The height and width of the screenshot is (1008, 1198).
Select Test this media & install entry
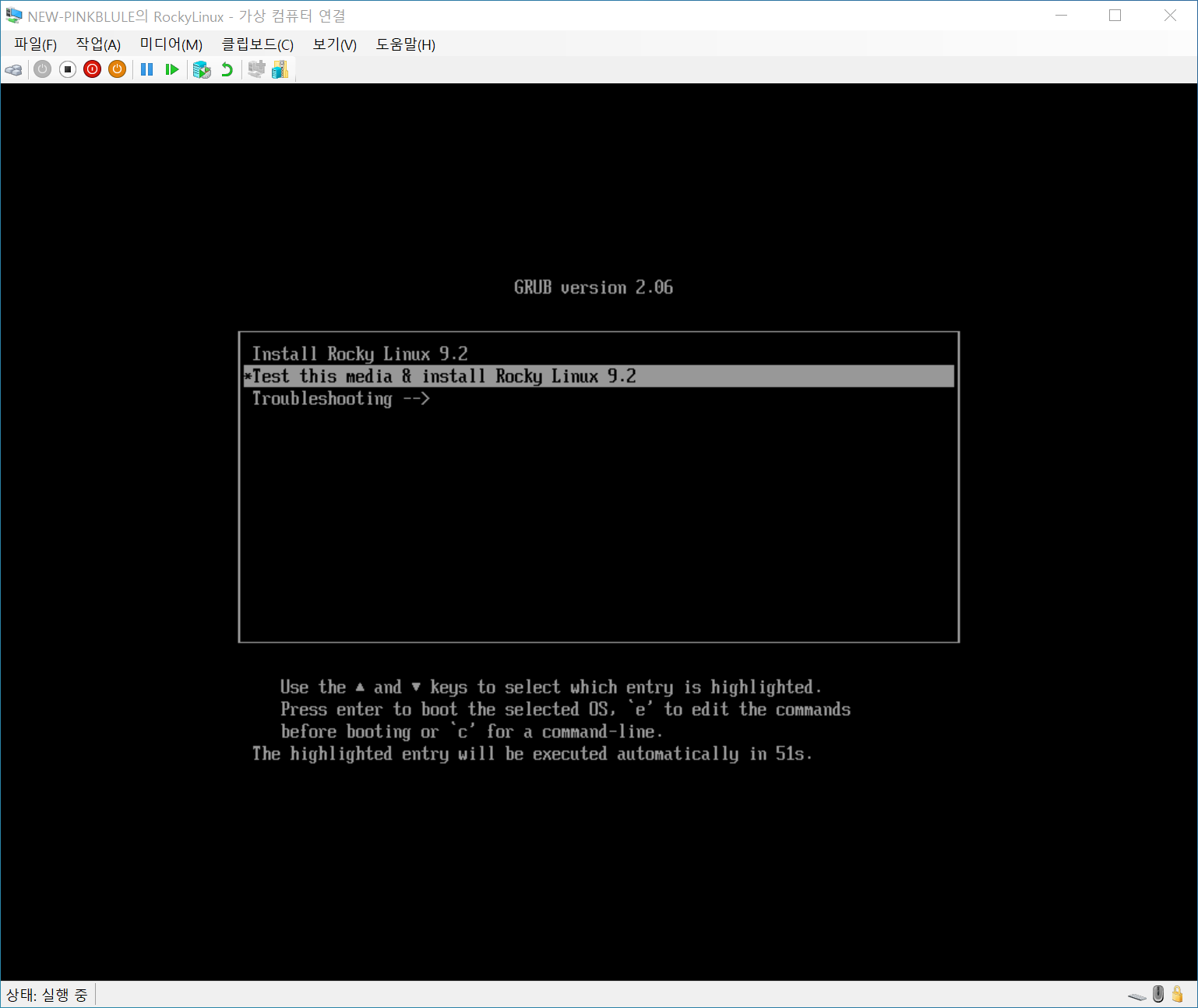pos(598,376)
